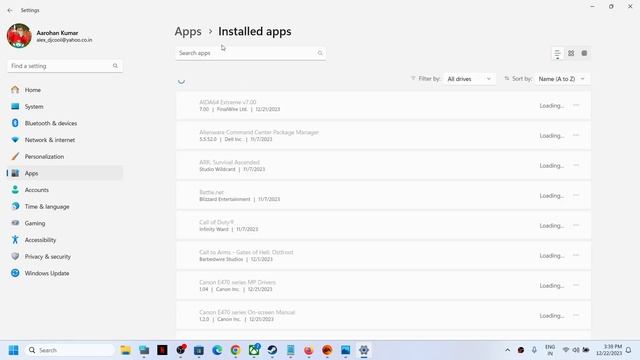Click the microphone tray icon

coord(534,350)
